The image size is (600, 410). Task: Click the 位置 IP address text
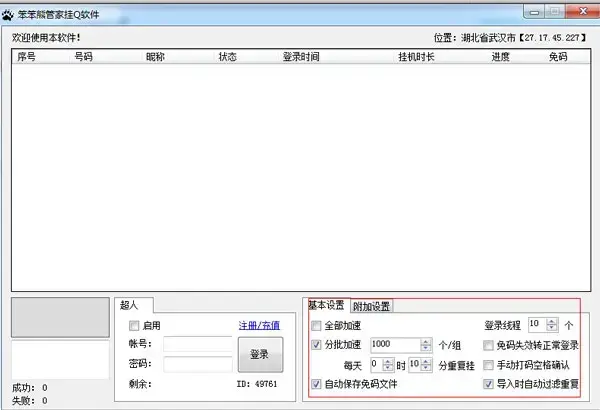coord(510,38)
